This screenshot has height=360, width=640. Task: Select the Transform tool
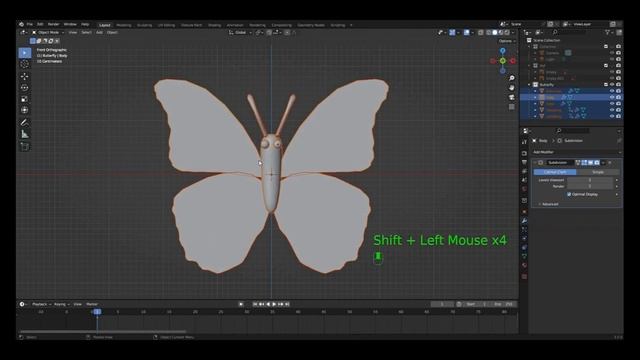click(x=24, y=110)
